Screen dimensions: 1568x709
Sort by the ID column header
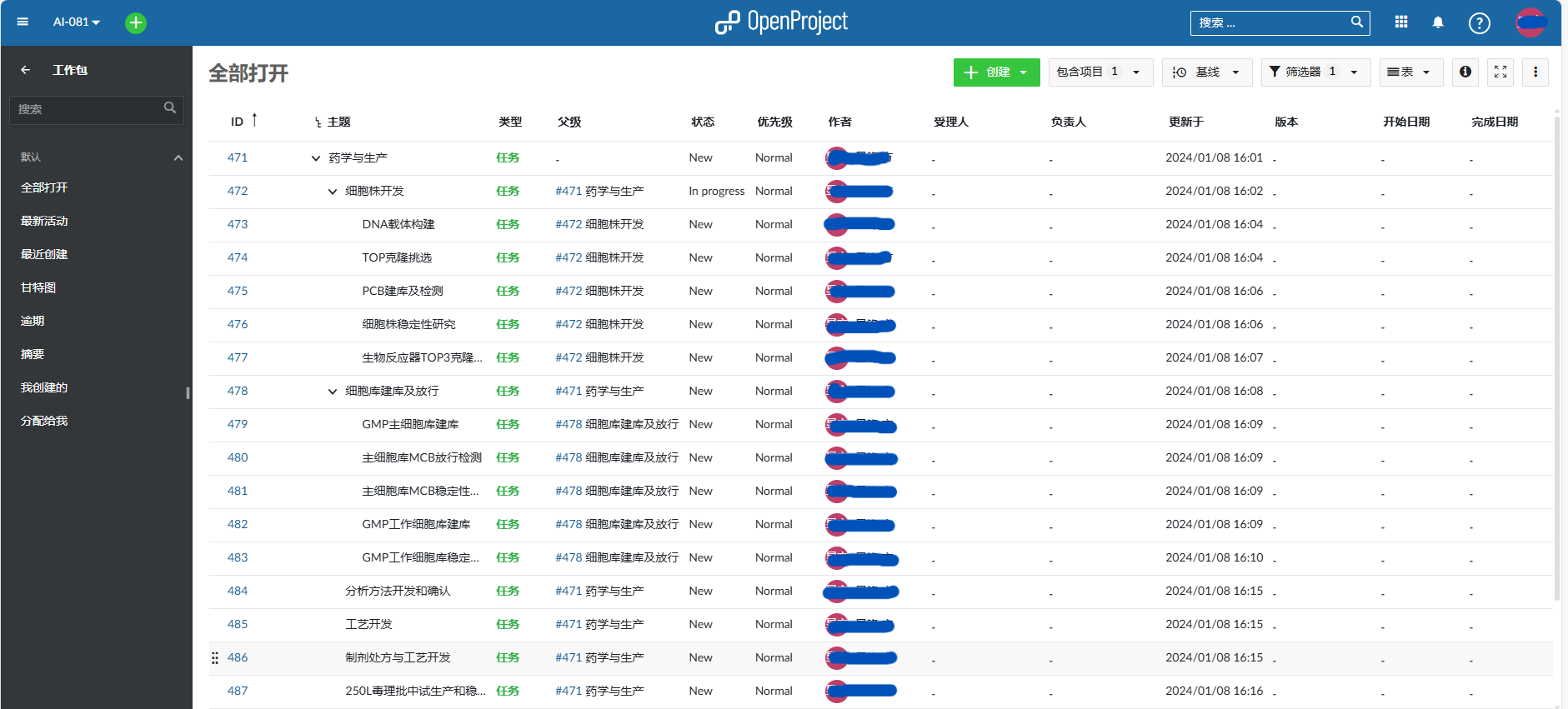pyautogui.click(x=238, y=122)
